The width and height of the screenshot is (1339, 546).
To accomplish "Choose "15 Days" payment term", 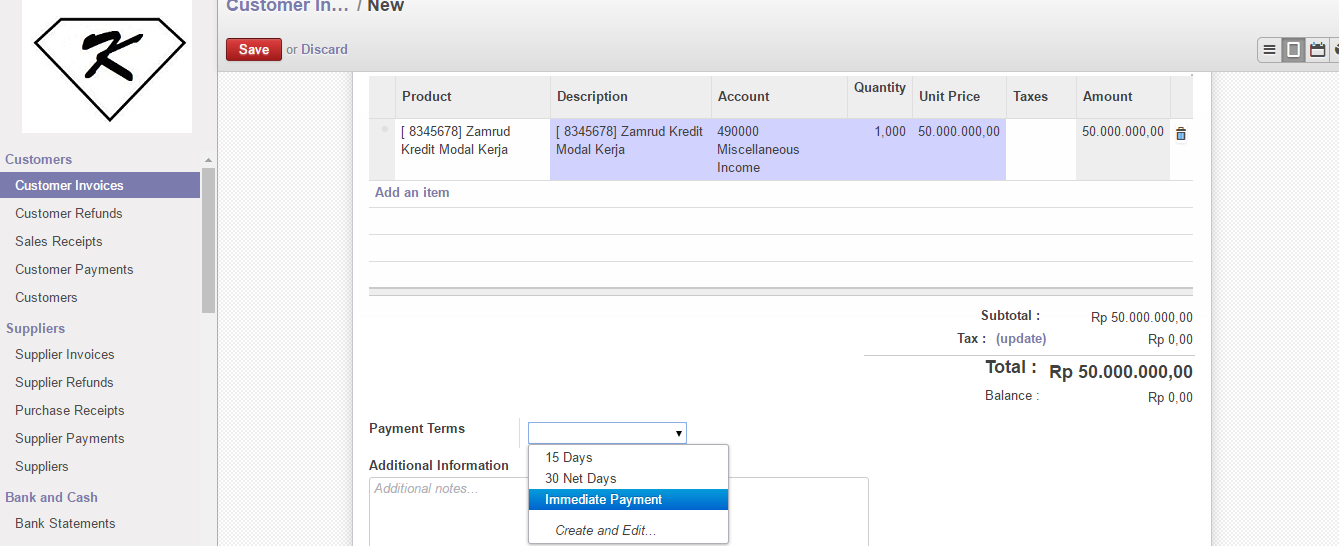I will [x=569, y=457].
